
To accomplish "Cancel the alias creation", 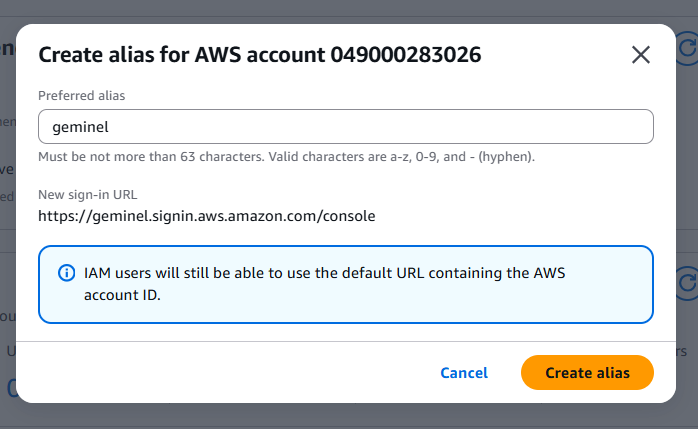I will click(464, 372).
